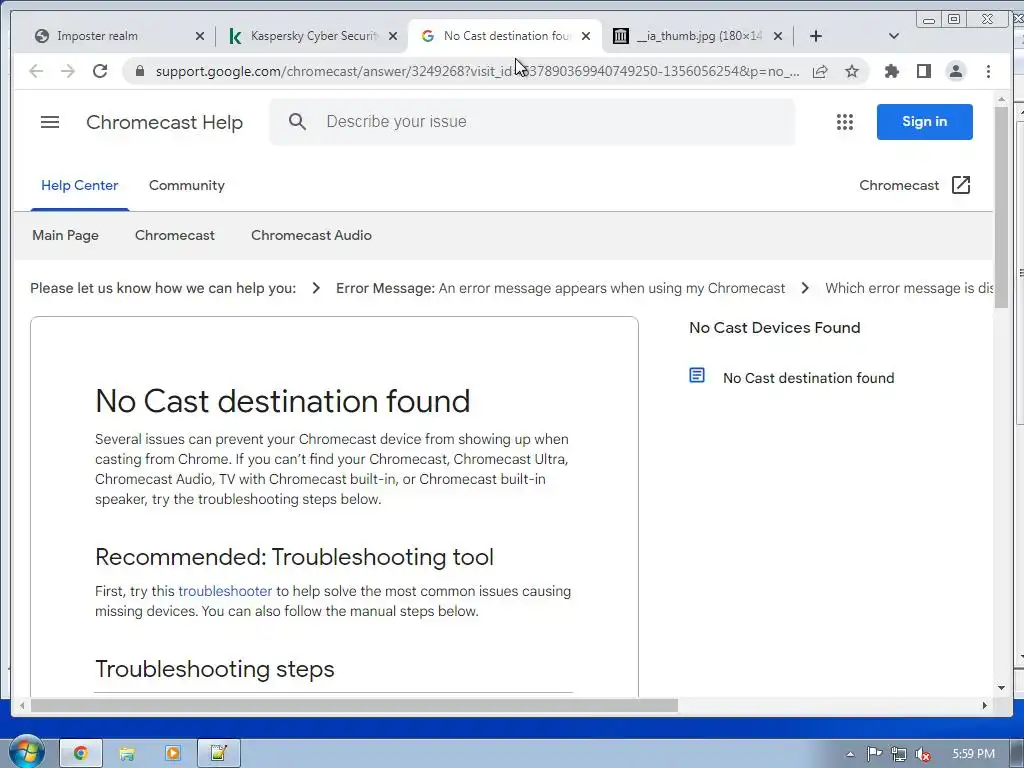The height and width of the screenshot is (768, 1024).
Task: Toggle Chrome side panel
Action: [x=923, y=71]
